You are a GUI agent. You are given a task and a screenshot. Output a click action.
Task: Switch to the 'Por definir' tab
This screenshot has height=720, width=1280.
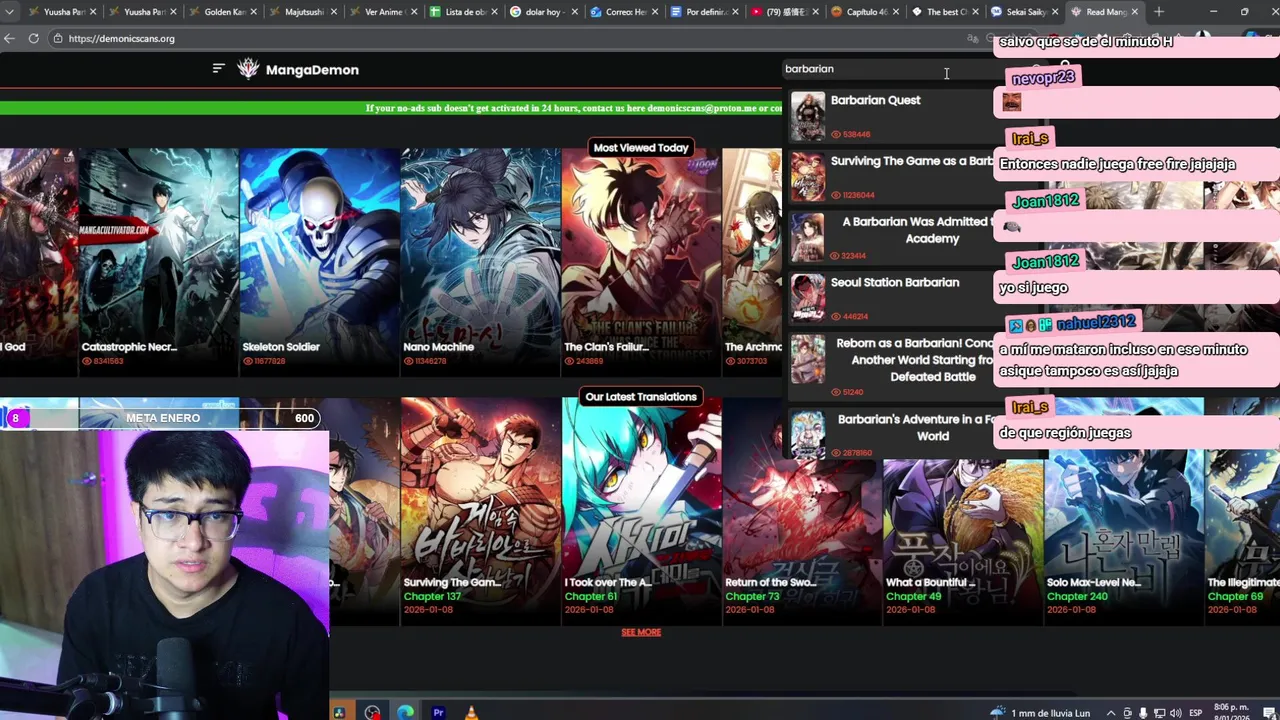pos(702,12)
